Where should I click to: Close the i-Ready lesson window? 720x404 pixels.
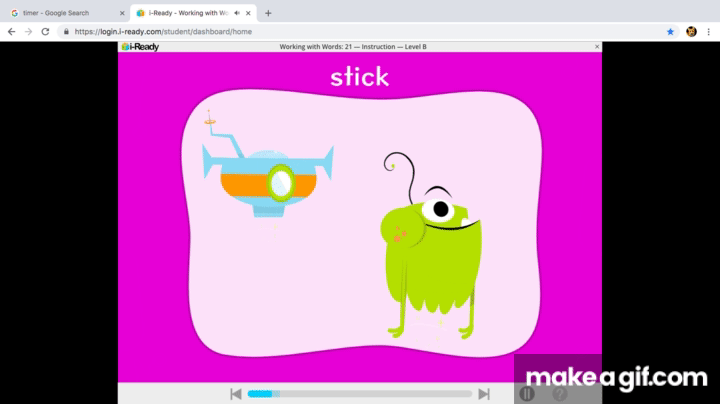click(x=597, y=46)
